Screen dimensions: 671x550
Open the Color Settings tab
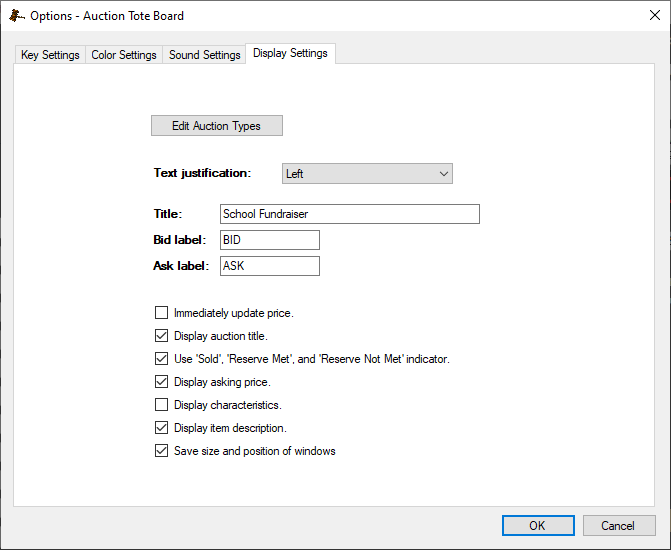coord(124,55)
